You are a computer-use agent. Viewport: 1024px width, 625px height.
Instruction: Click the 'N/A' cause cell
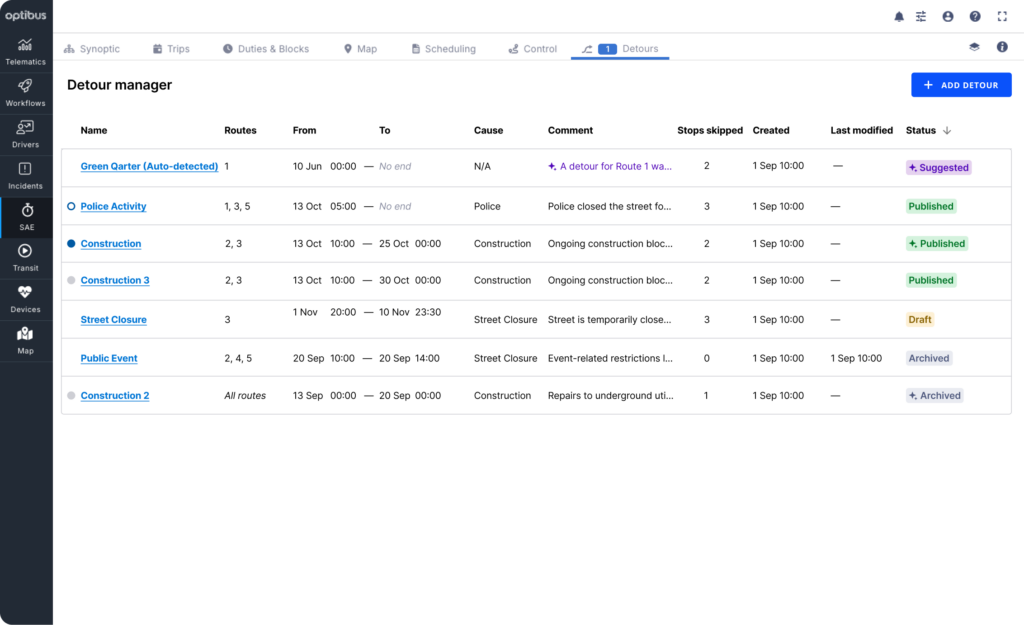click(482, 166)
